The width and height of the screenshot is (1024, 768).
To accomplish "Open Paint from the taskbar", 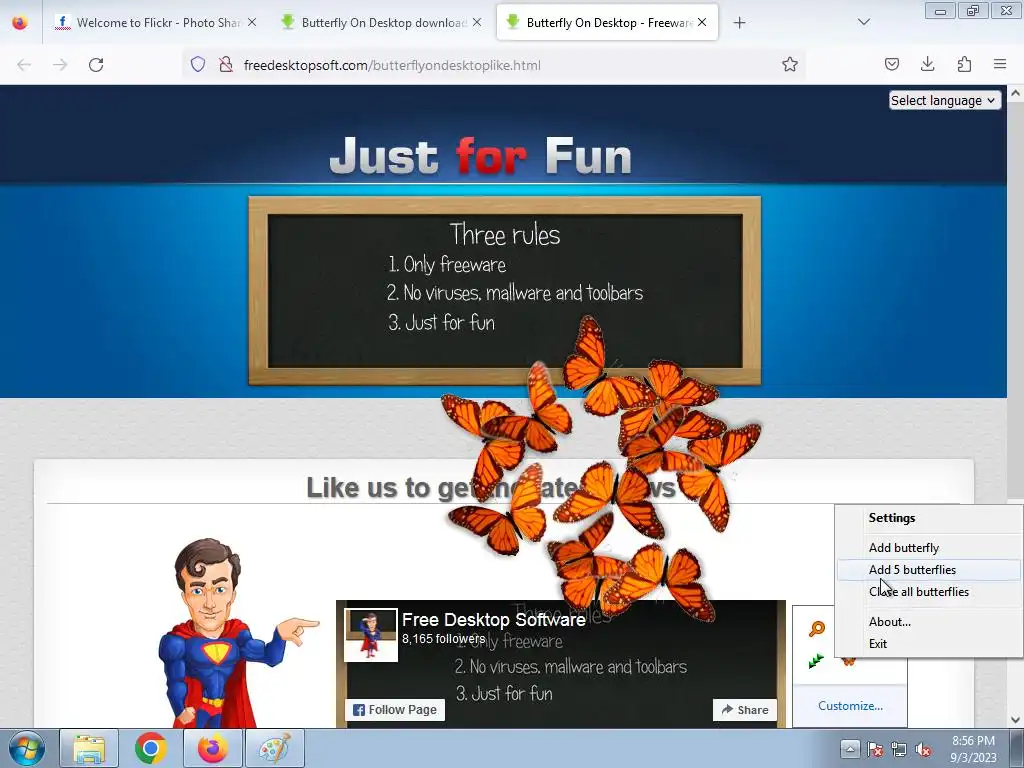I will [x=275, y=748].
